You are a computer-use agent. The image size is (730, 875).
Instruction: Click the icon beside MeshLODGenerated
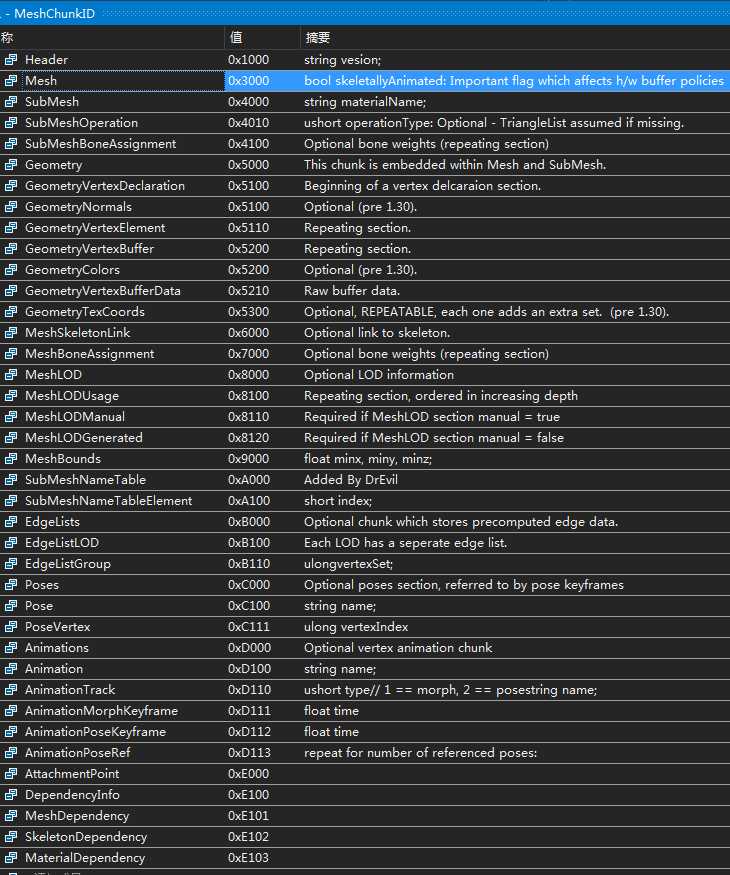pos(11,438)
